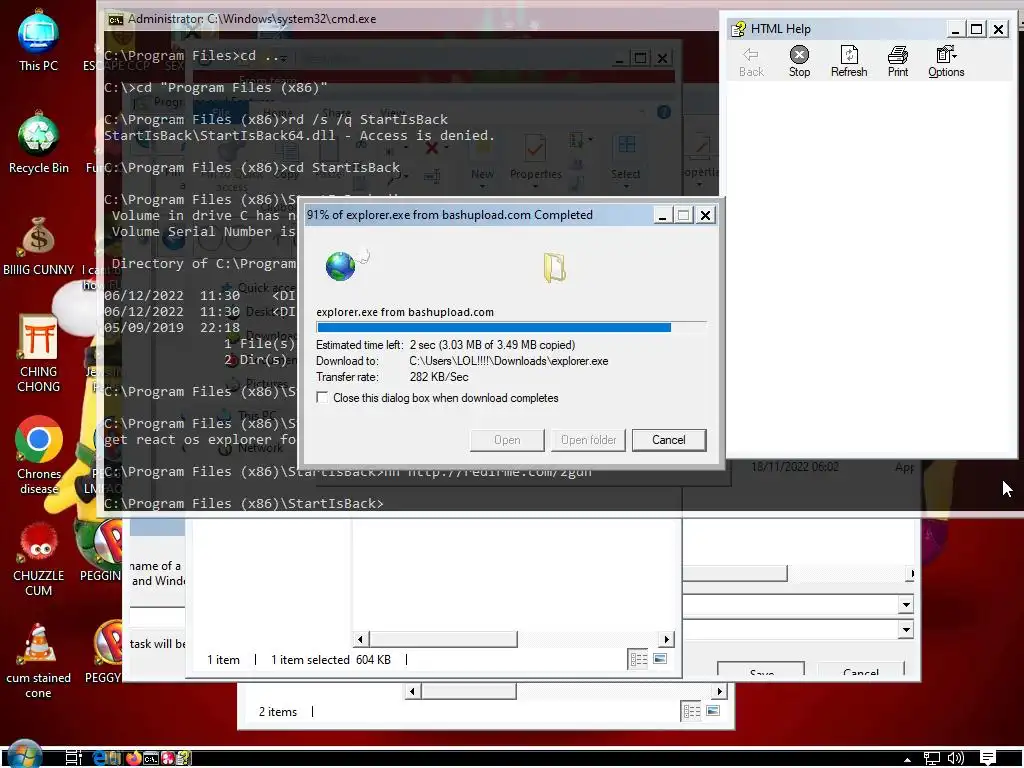Click the cmd prompt line ending StartIsBack>
1024x768 pixels.
[244, 504]
